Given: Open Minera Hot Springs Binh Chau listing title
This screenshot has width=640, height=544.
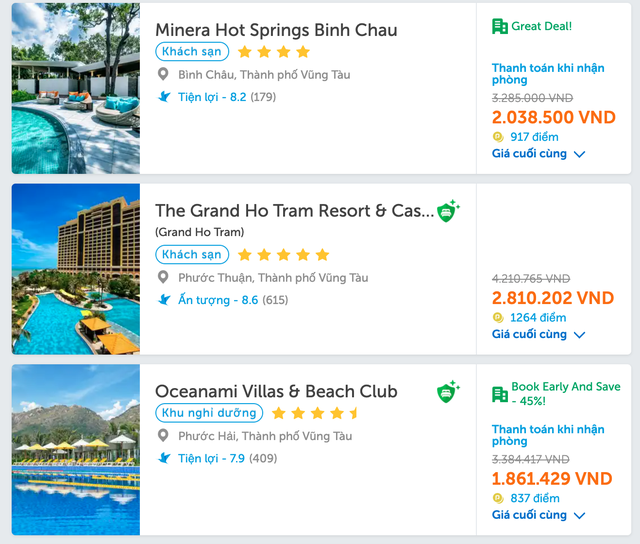Looking at the screenshot, I should pos(276,30).
